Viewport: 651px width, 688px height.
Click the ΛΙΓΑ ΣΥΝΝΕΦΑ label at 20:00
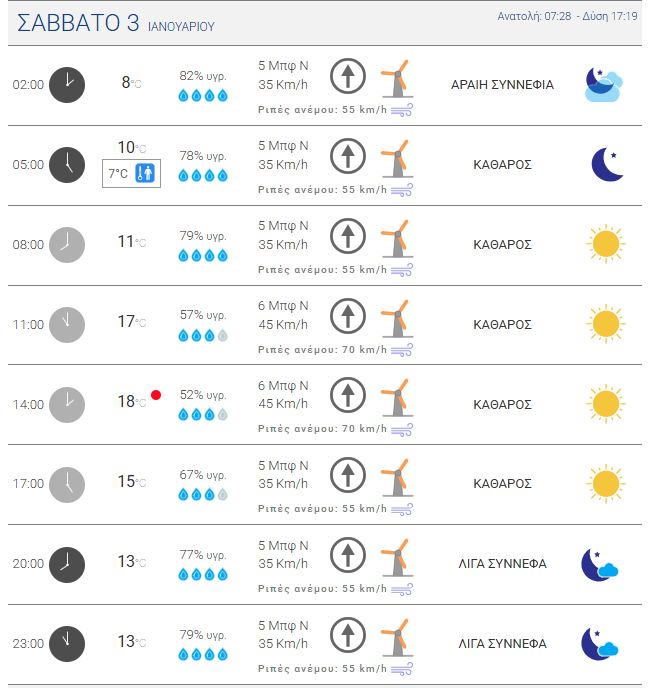[x=502, y=563]
